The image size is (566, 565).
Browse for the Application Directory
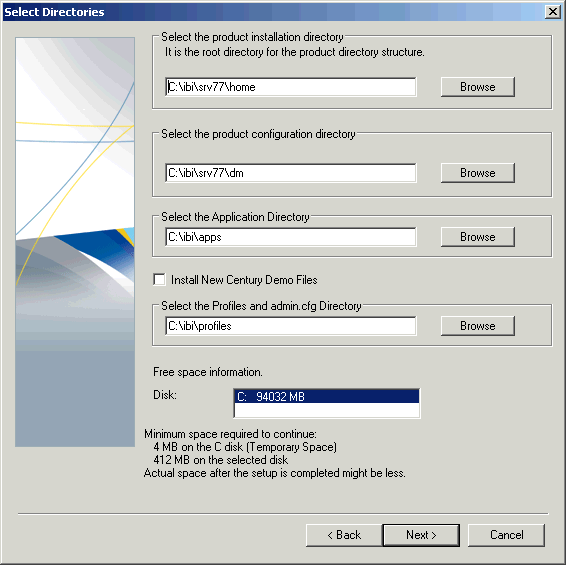(x=478, y=237)
